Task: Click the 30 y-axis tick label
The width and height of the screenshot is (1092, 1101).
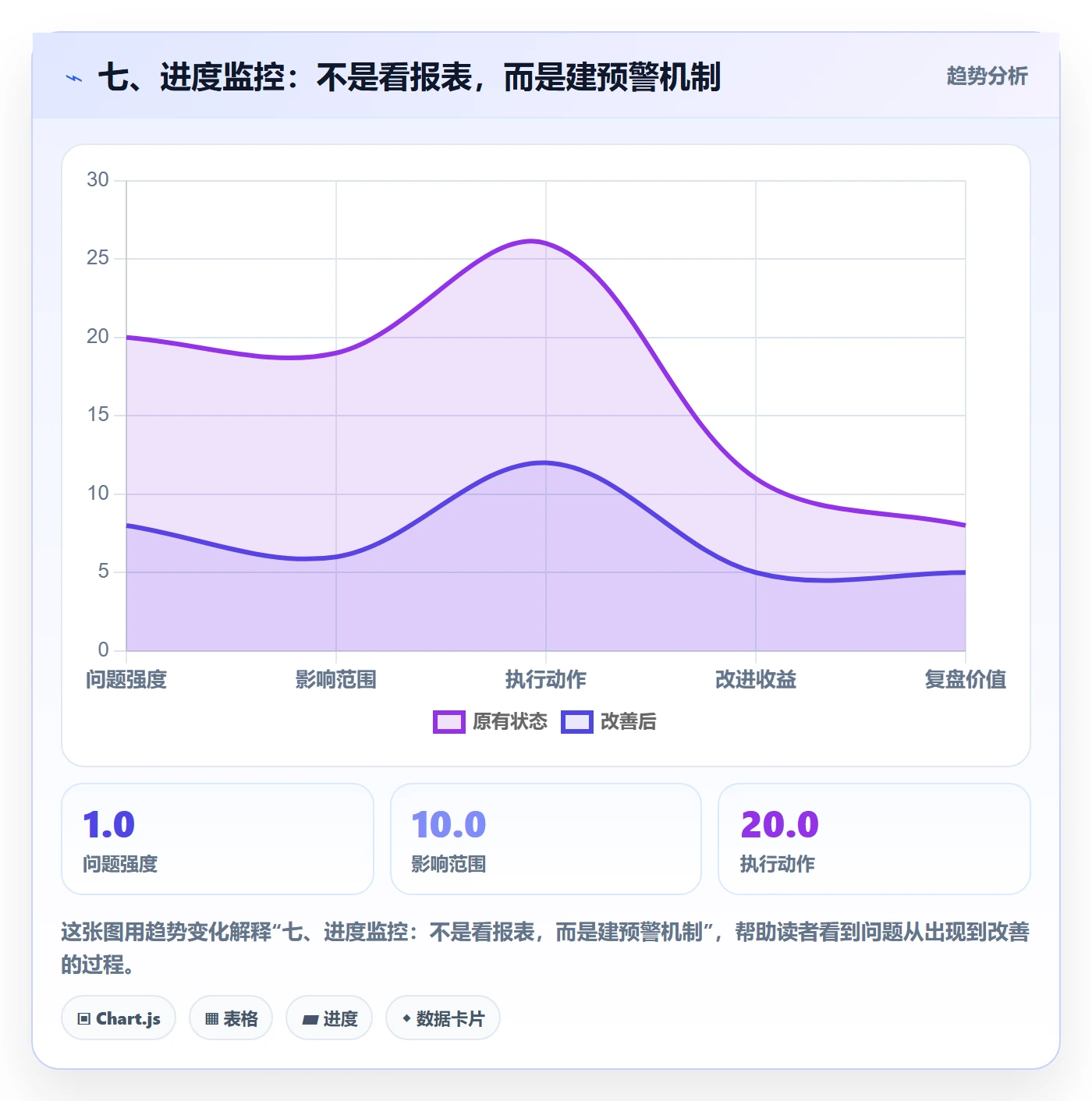Action: pos(97,180)
